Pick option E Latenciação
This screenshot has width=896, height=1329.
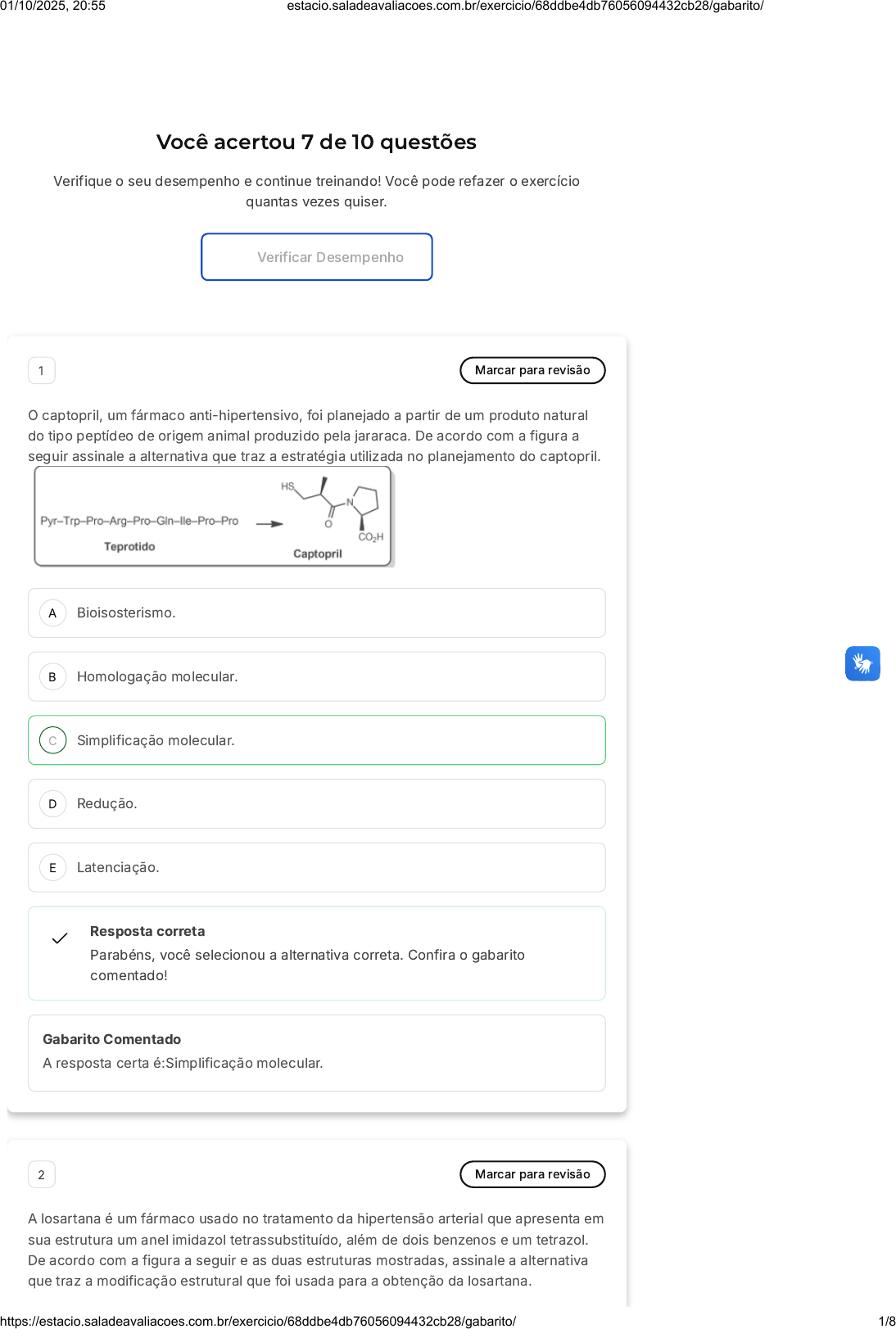tap(316, 867)
